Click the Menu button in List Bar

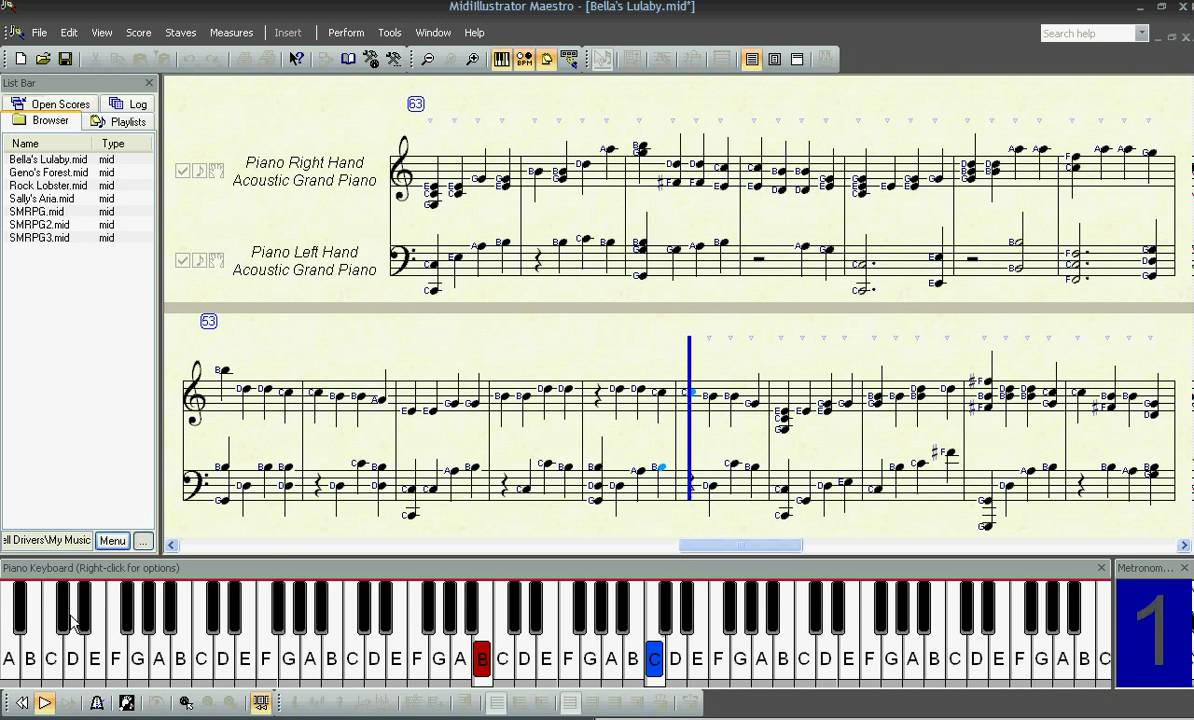113,541
